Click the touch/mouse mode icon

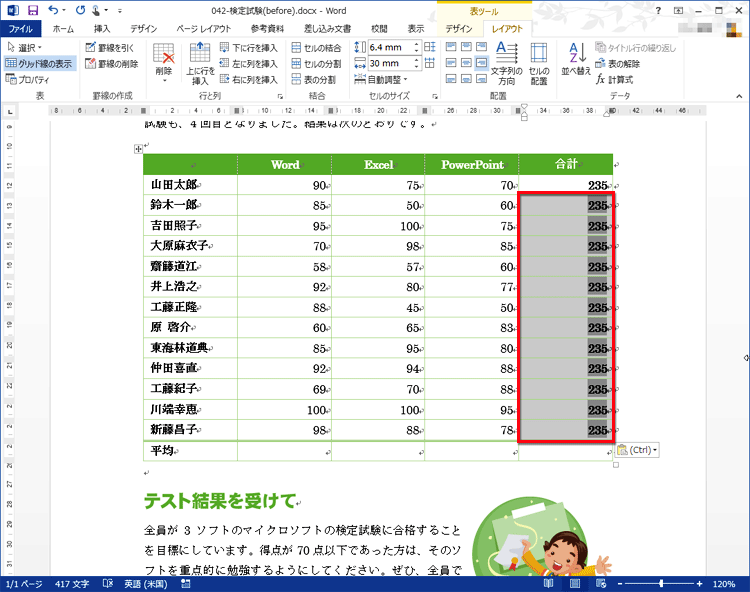[x=96, y=10]
